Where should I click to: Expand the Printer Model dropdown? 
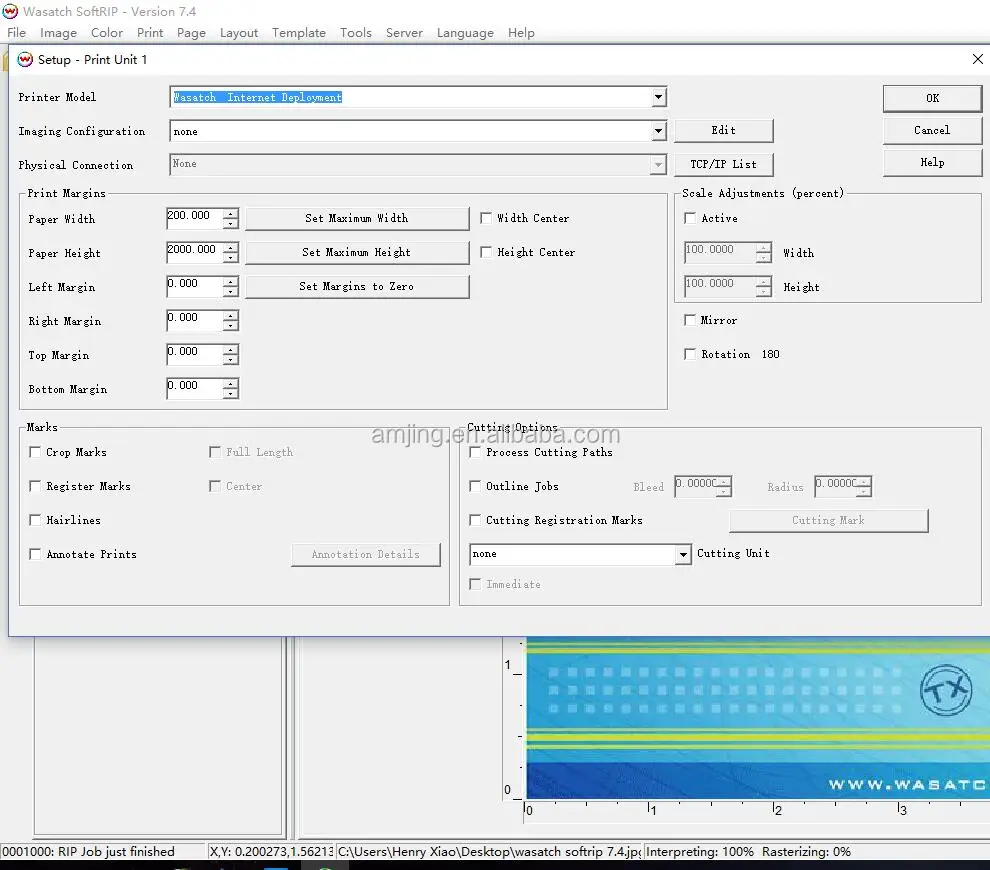(658, 98)
